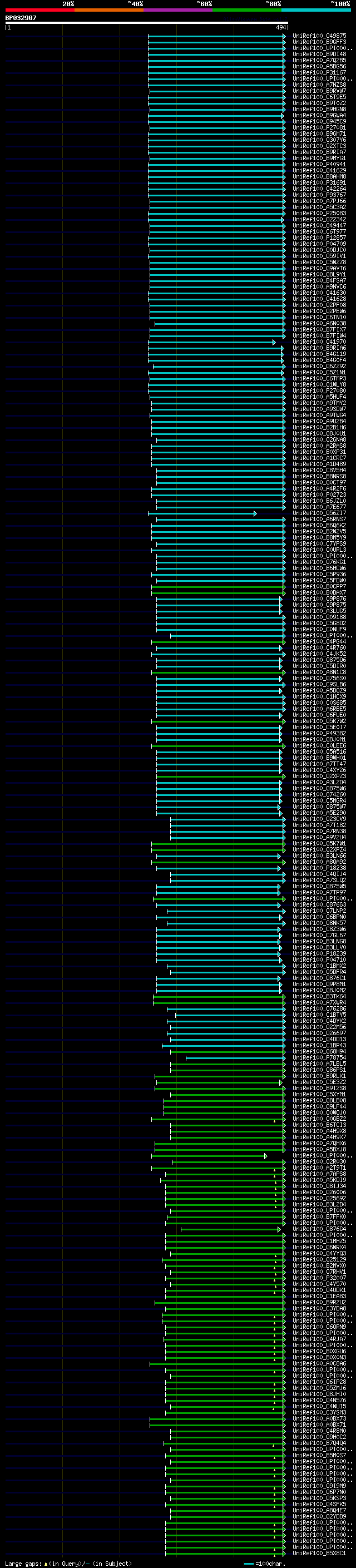Select the UniRef100_P93767 label
The width and height of the screenshot is (356, 1568).
pos(319,195)
